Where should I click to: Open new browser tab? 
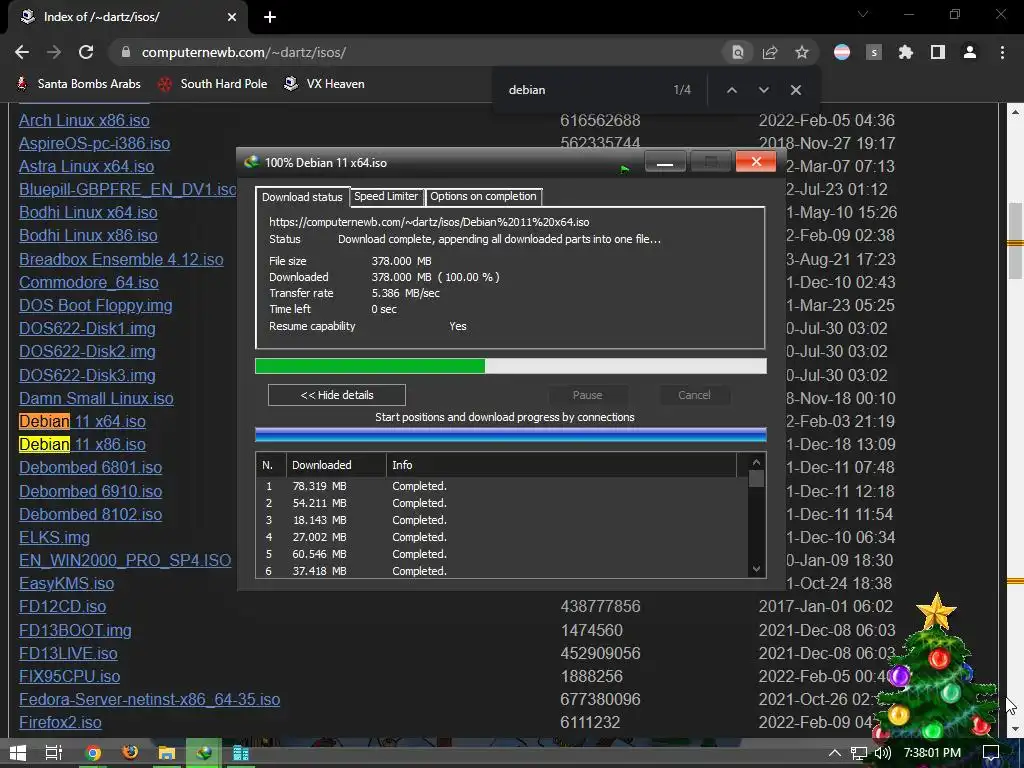(270, 17)
